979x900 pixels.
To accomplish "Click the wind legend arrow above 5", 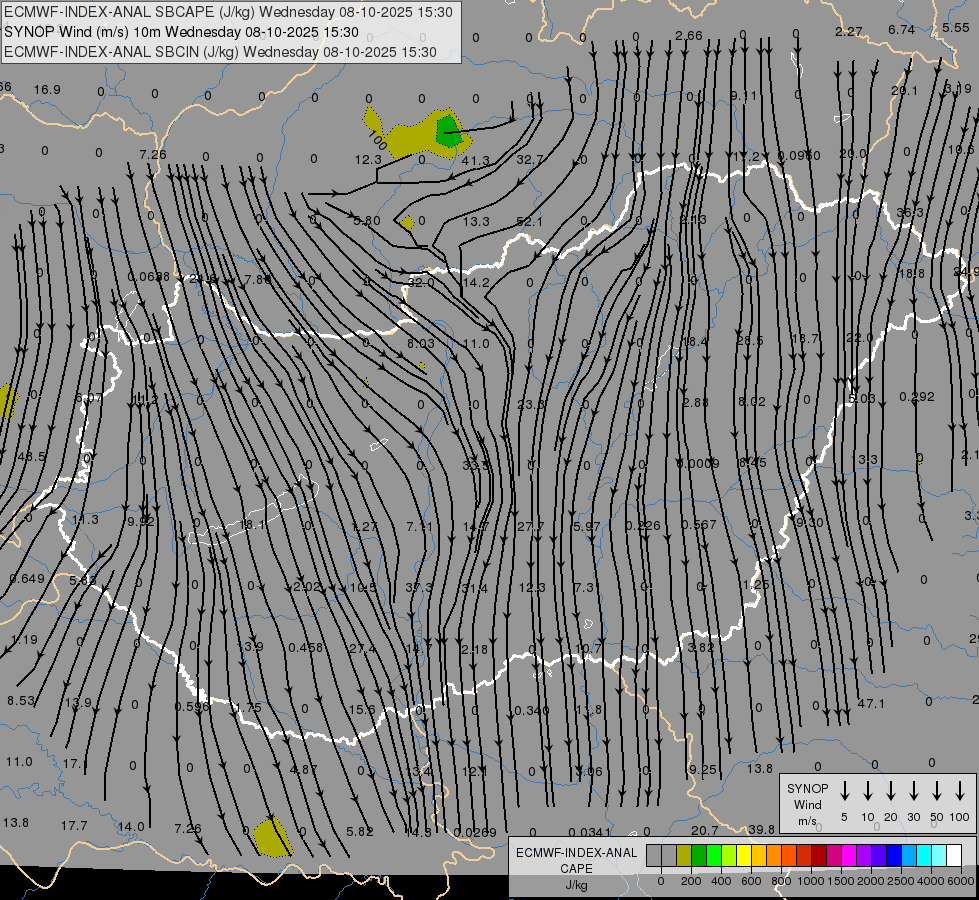I will tap(845, 791).
